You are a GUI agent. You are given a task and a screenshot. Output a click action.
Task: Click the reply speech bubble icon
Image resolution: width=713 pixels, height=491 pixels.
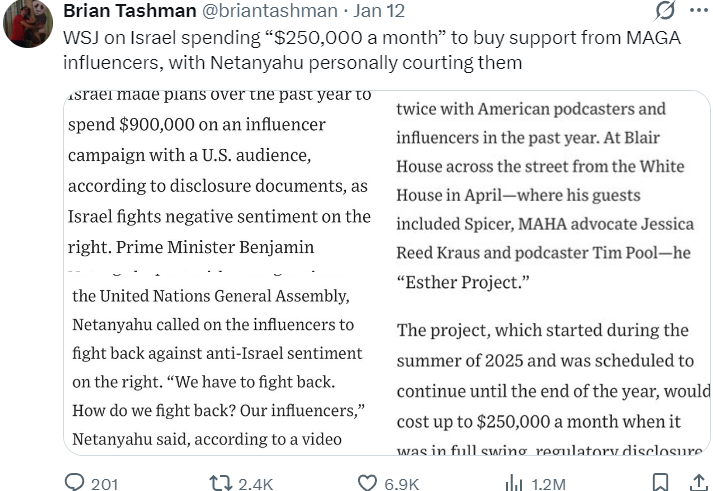point(75,483)
